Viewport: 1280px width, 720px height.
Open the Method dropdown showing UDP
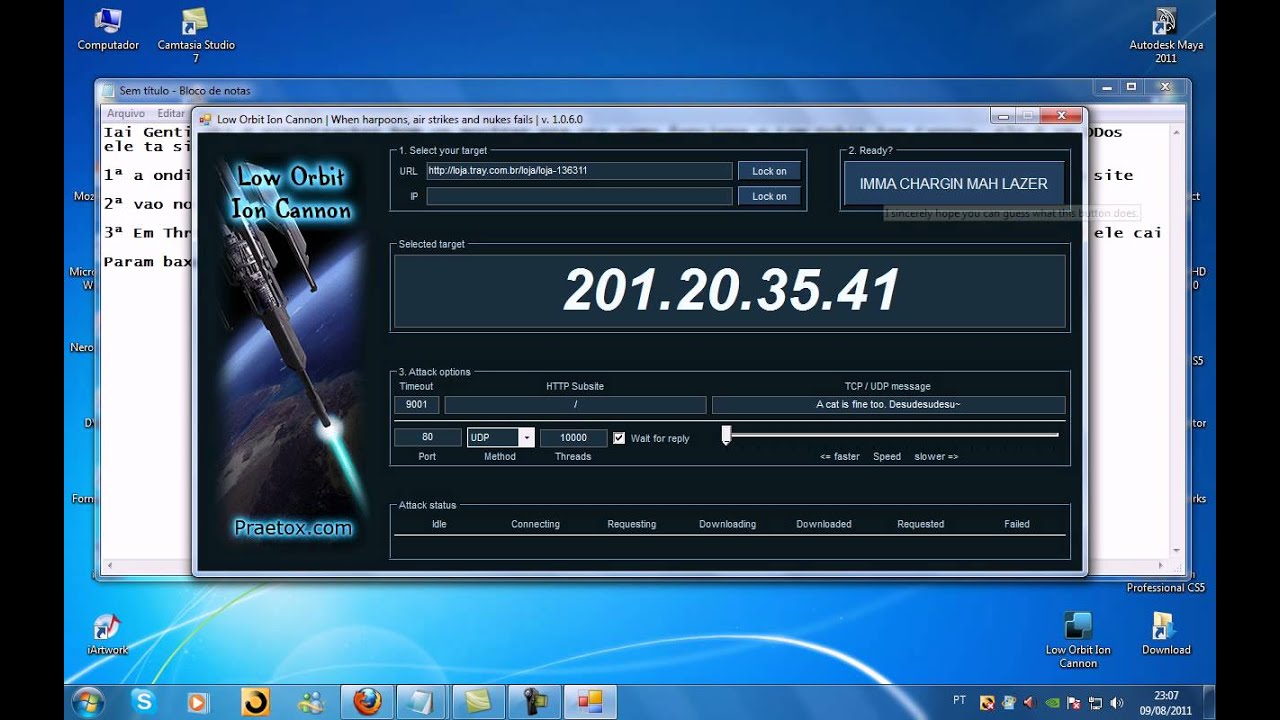click(500, 438)
